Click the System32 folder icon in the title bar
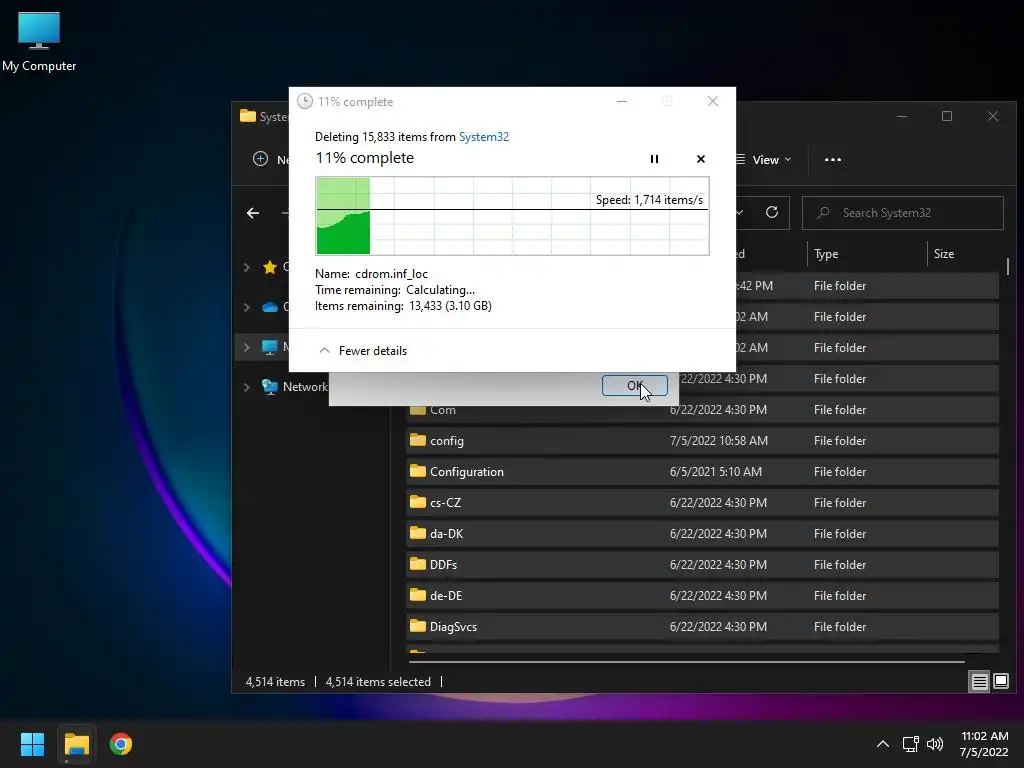1024x768 pixels. pos(248,116)
